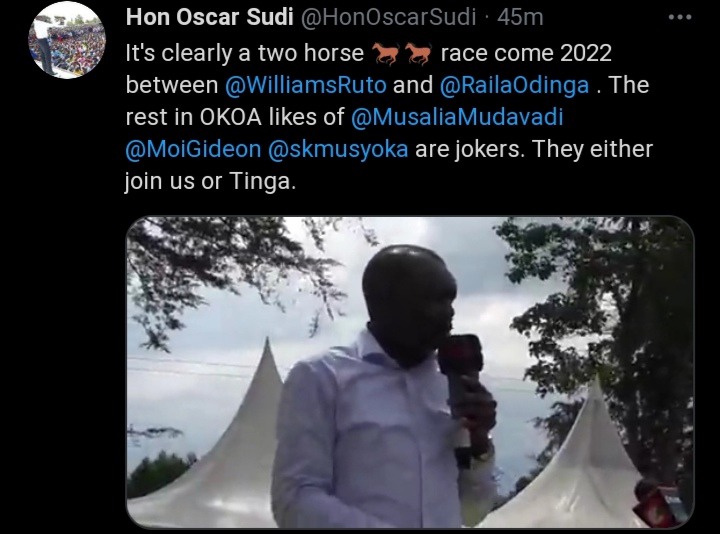Click the first horse emoji in tweet
This screenshot has width=720, height=534.
coord(385,54)
